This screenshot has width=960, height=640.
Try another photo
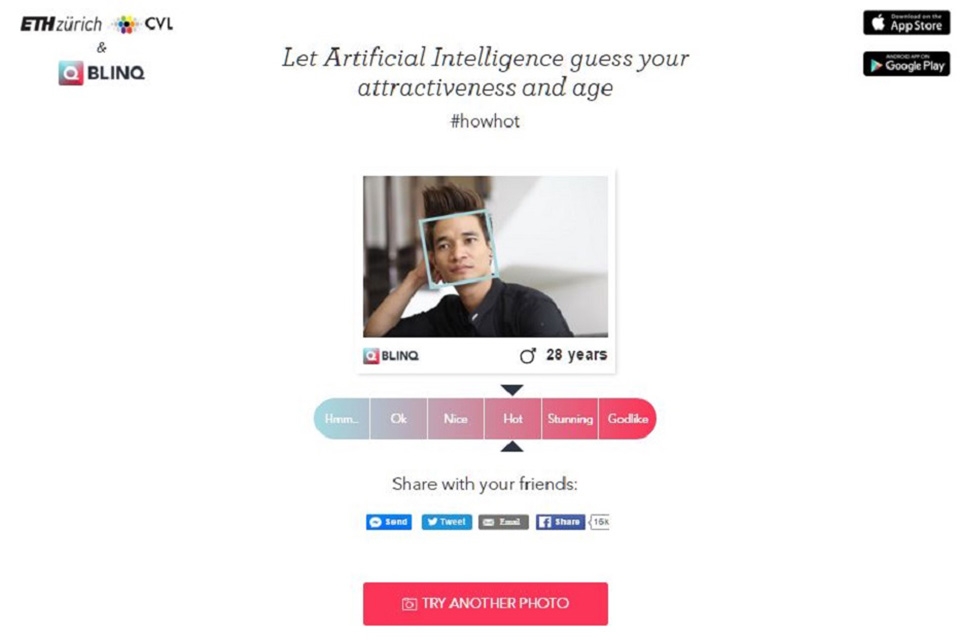[x=486, y=604]
